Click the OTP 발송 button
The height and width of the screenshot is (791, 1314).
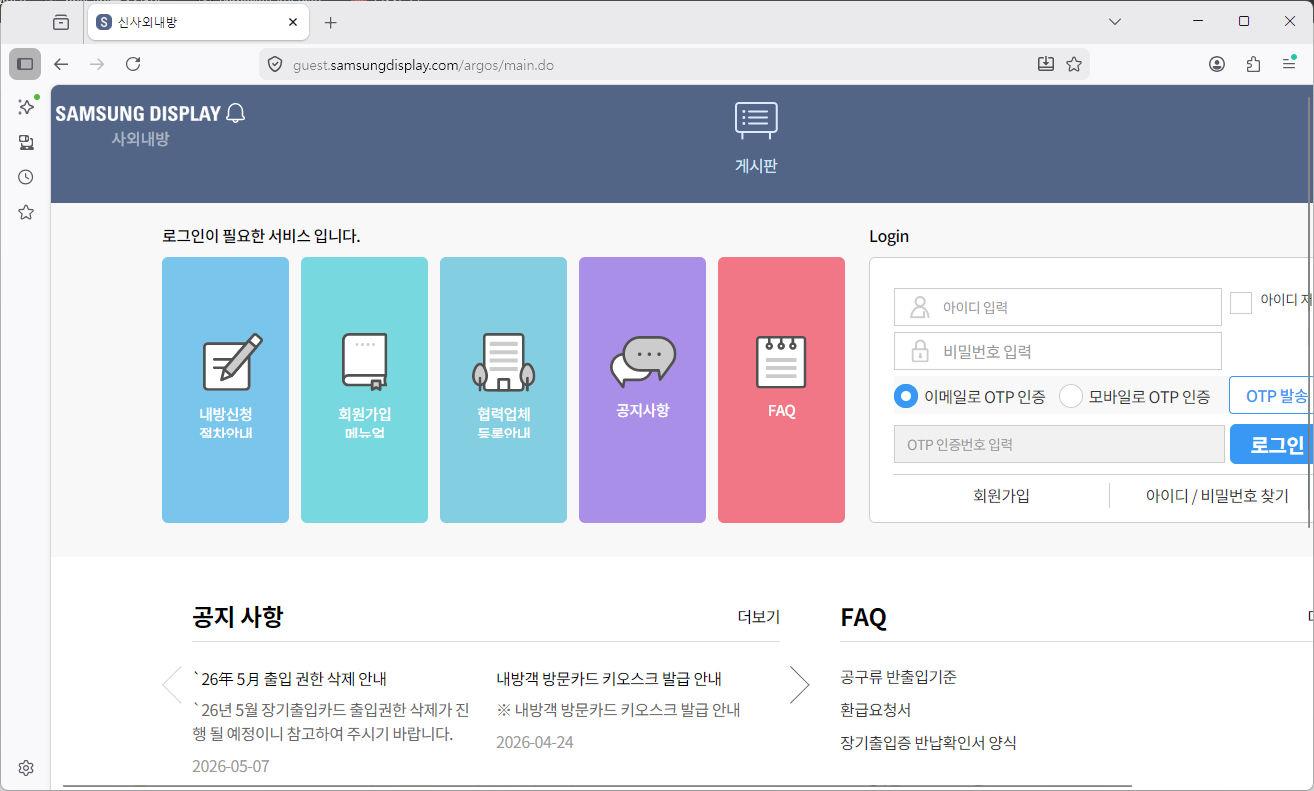(1272, 396)
